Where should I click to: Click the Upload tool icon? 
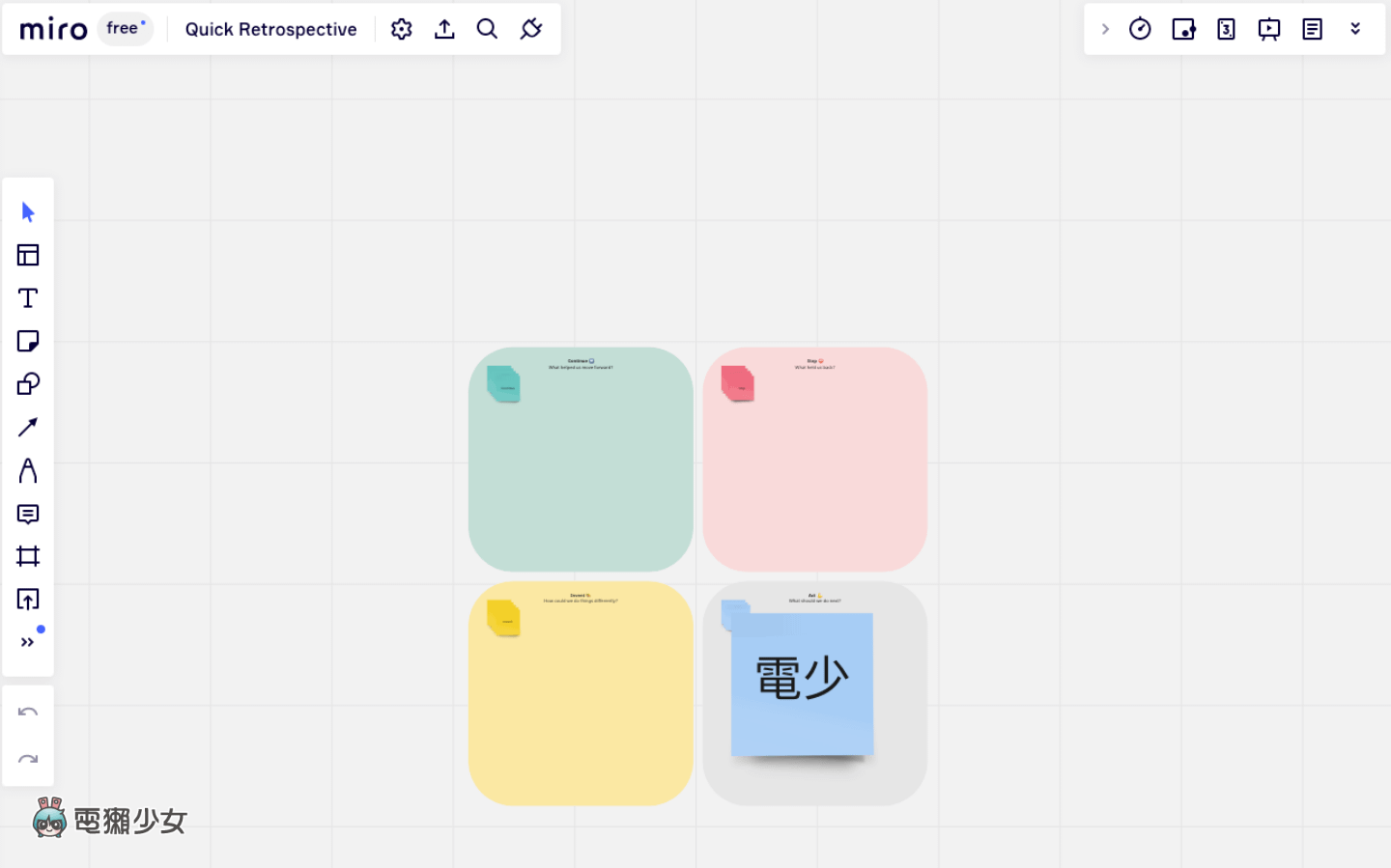pyautogui.click(x=28, y=600)
